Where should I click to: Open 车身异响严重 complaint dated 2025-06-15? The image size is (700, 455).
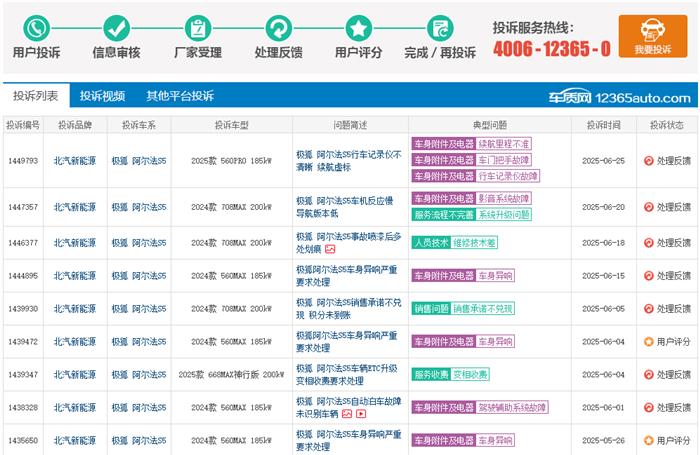pyautogui.click(x=347, y=276)
